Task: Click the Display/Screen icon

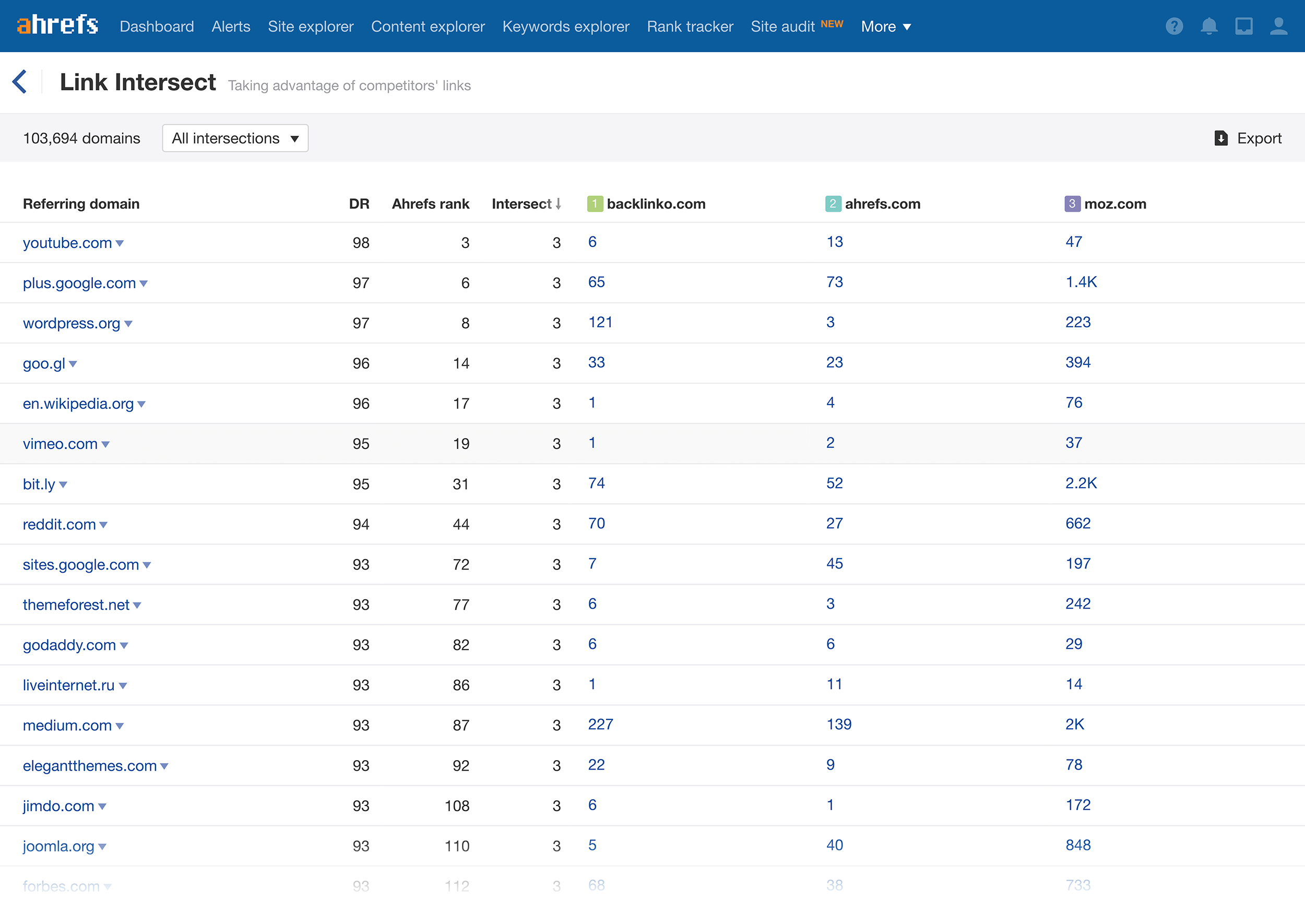Action: 1244,25
